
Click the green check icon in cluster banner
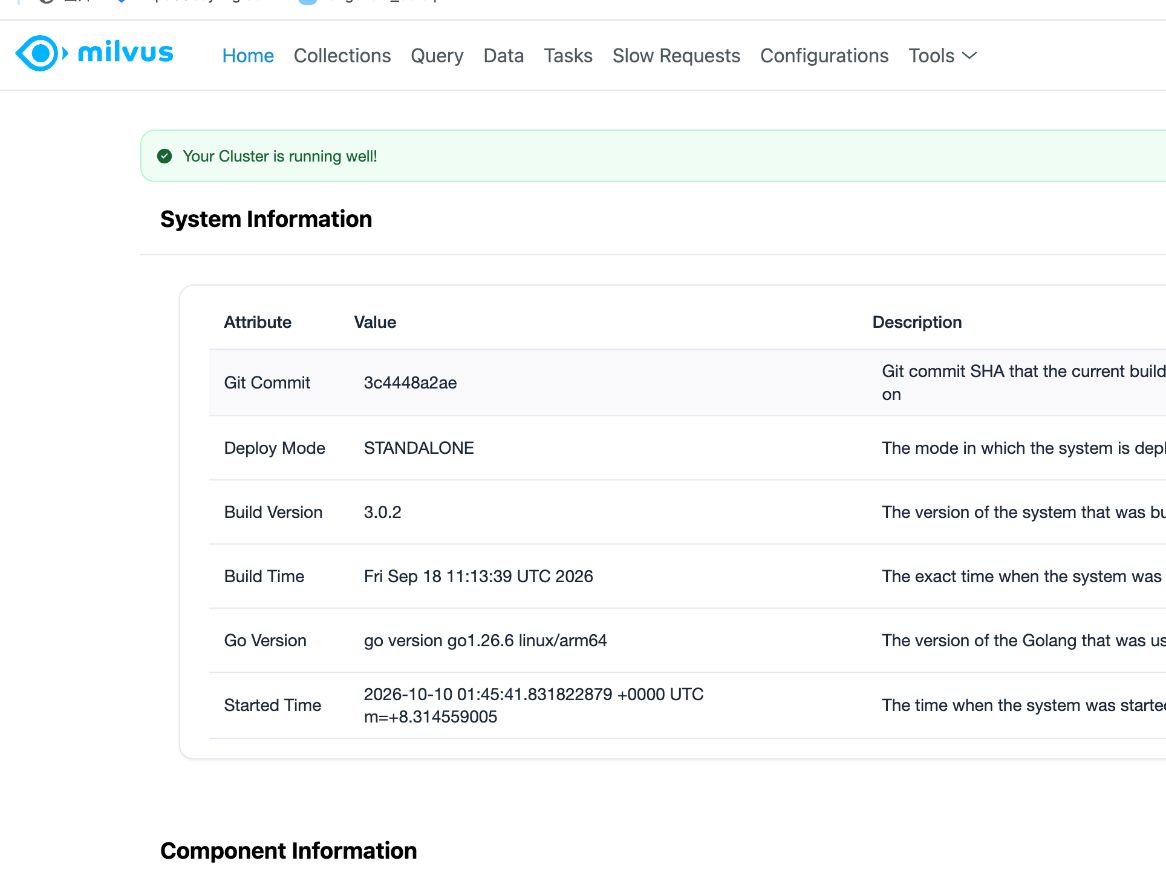[x=164, y=156]
